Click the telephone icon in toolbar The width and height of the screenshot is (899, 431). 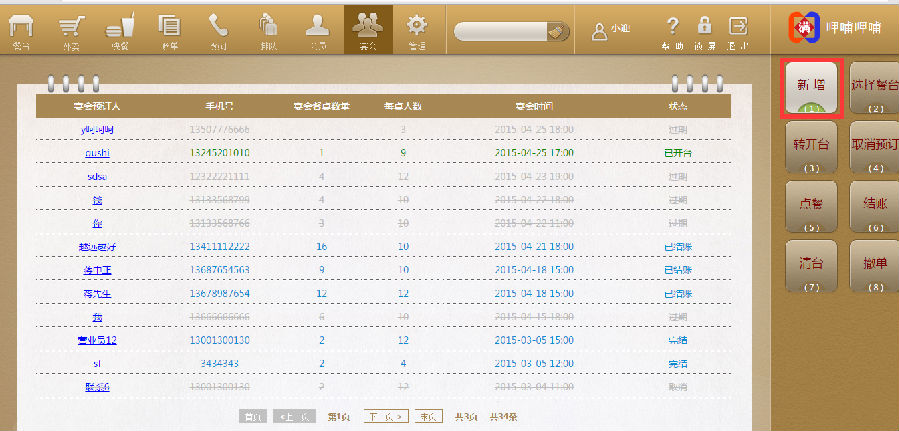click(x=218, y=28)
